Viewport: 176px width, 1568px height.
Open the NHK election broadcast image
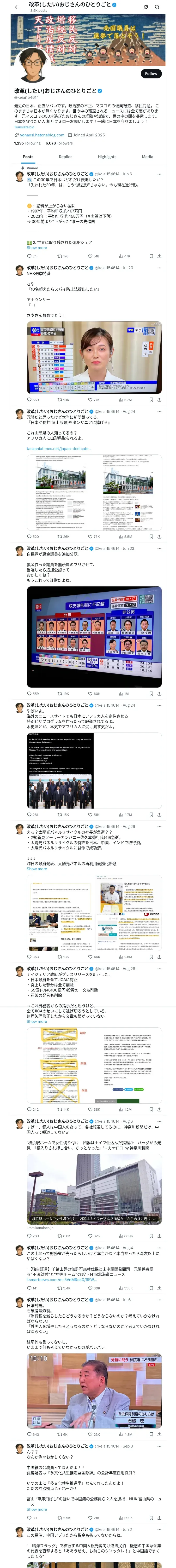tap(94, 357)
